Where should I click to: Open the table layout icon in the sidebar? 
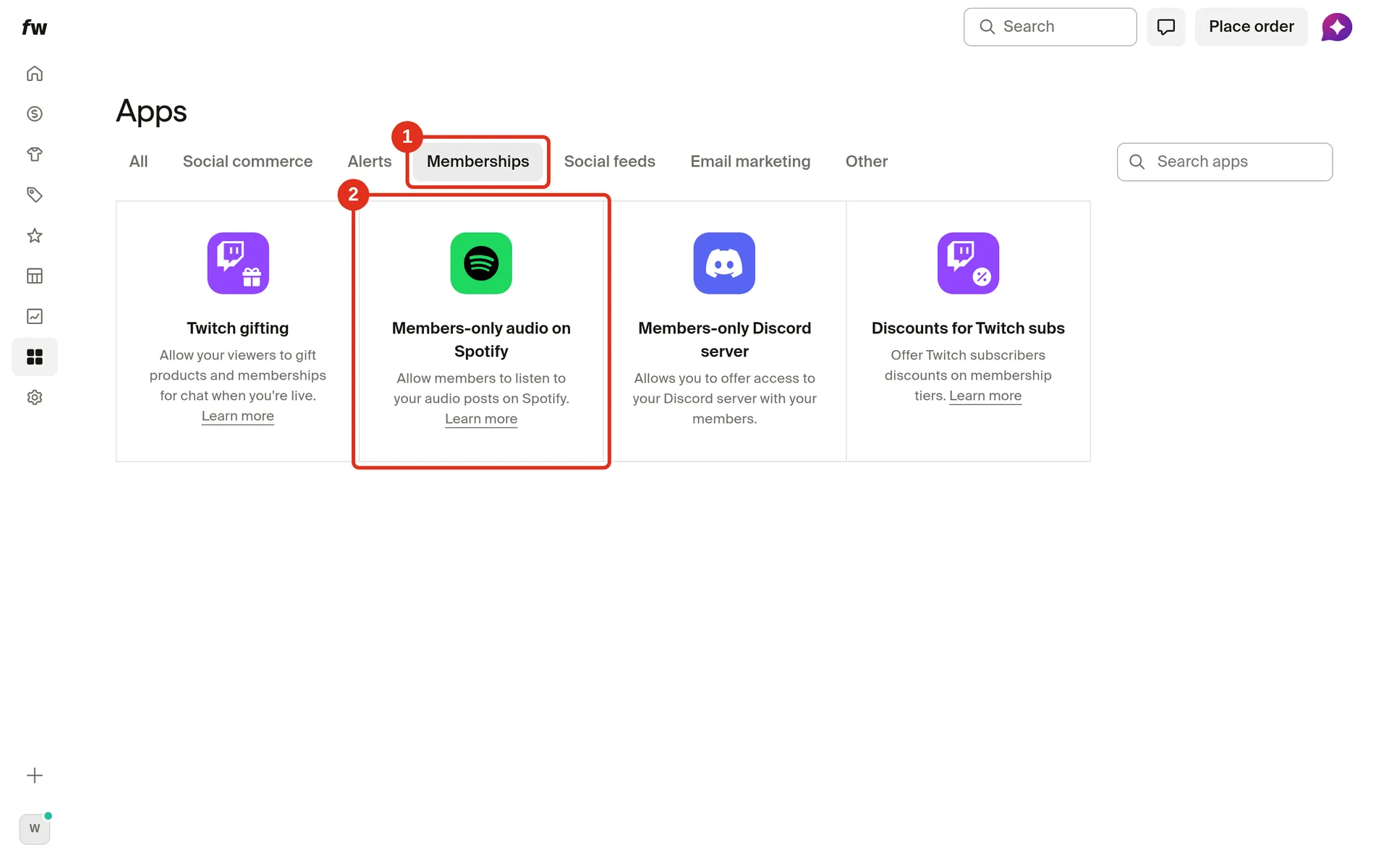click(35, 276)
